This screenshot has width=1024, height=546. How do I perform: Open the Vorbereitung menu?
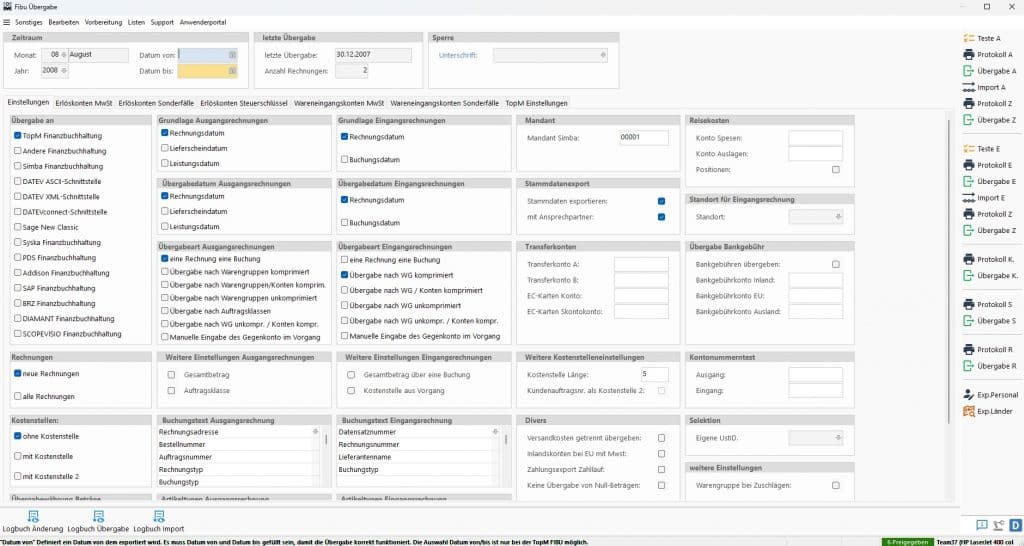(x=103, y=21)
